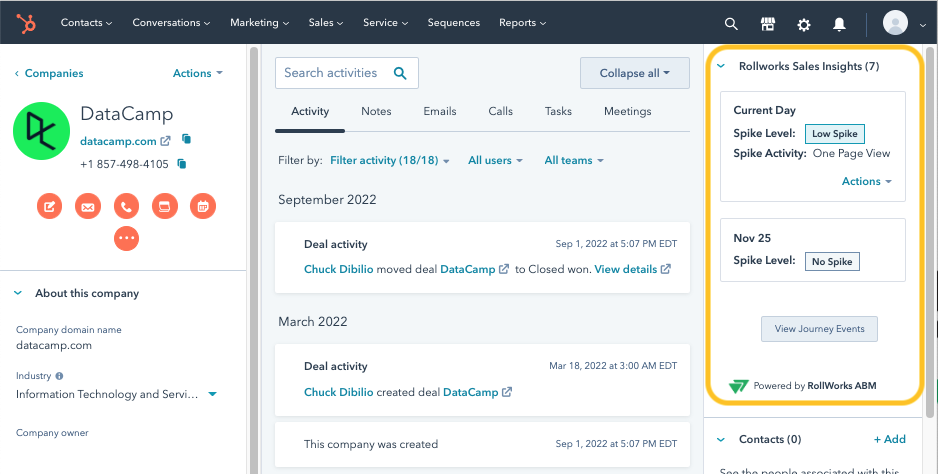
Task: Click the schedule meeting calendar icon
Action: [x=203, y=207]
